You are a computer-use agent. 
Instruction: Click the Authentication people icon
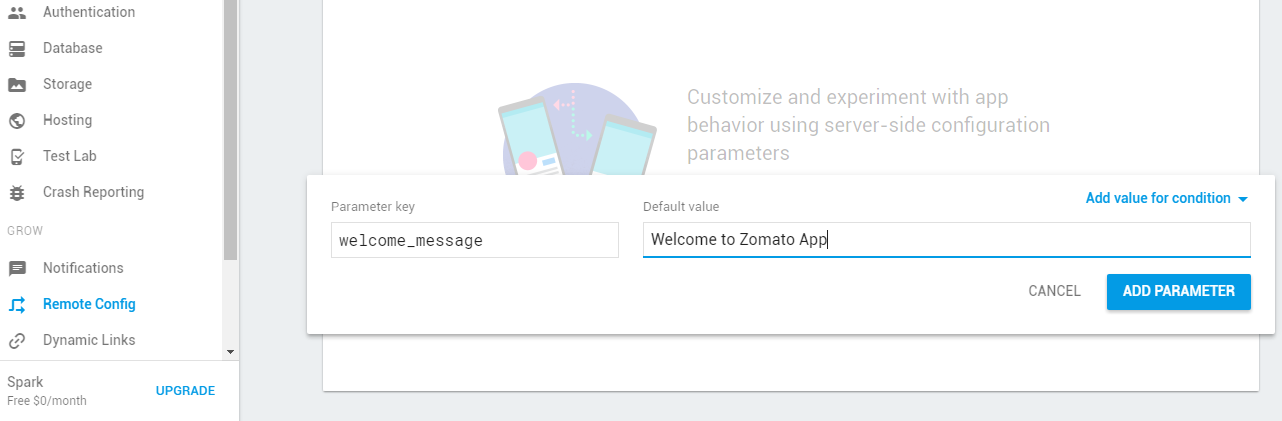17,12
